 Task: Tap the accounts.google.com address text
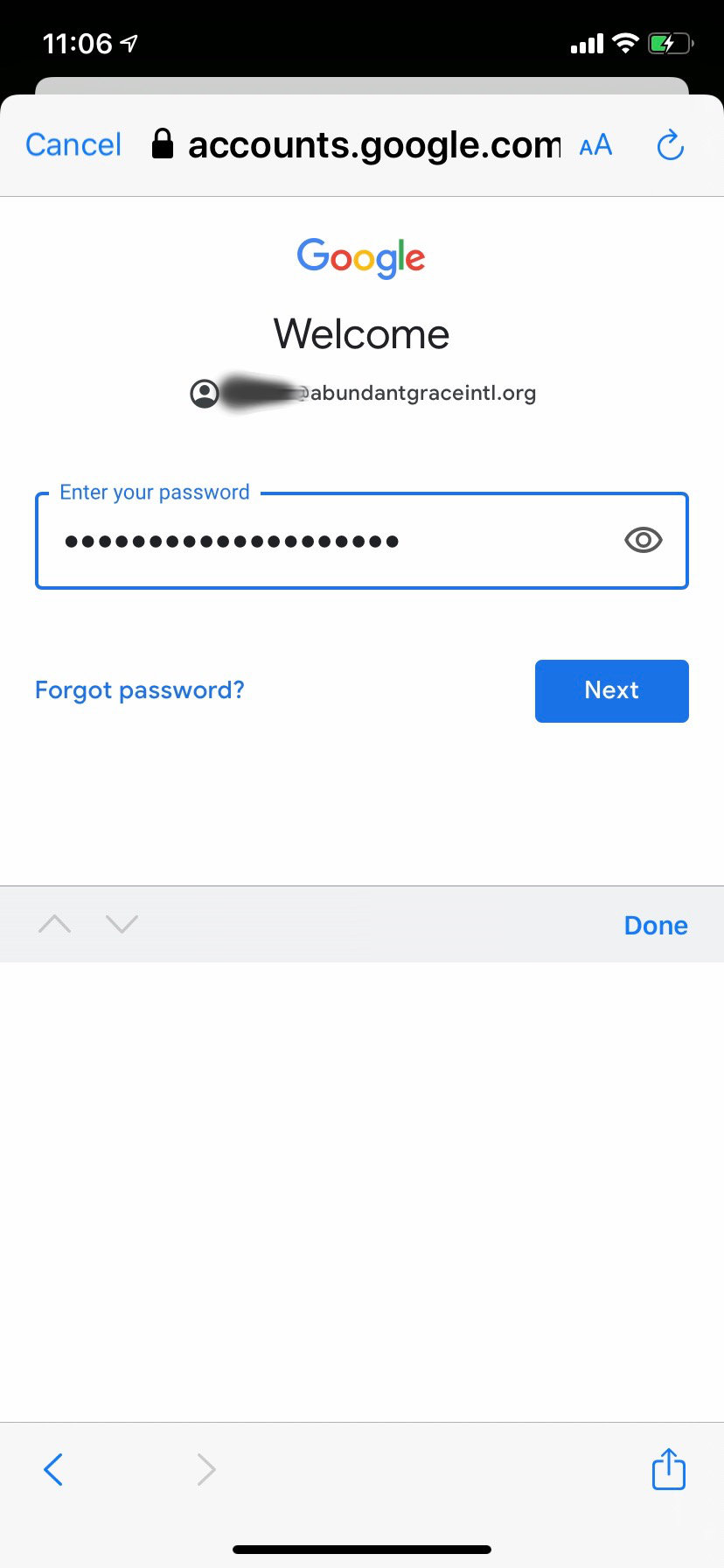pyautogui.click(x=373, y=145)
